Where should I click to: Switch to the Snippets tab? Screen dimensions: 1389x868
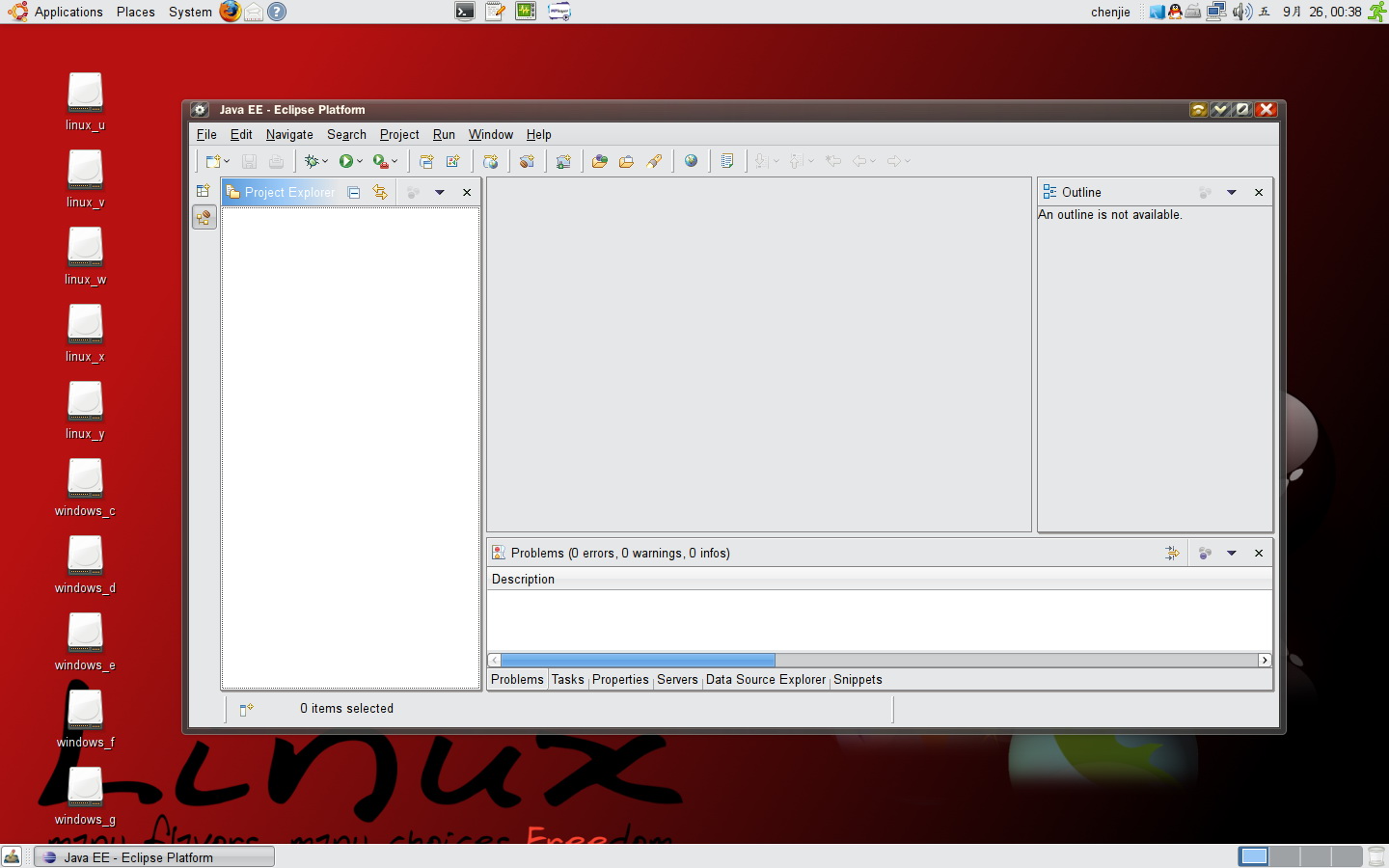pos(858,679)
